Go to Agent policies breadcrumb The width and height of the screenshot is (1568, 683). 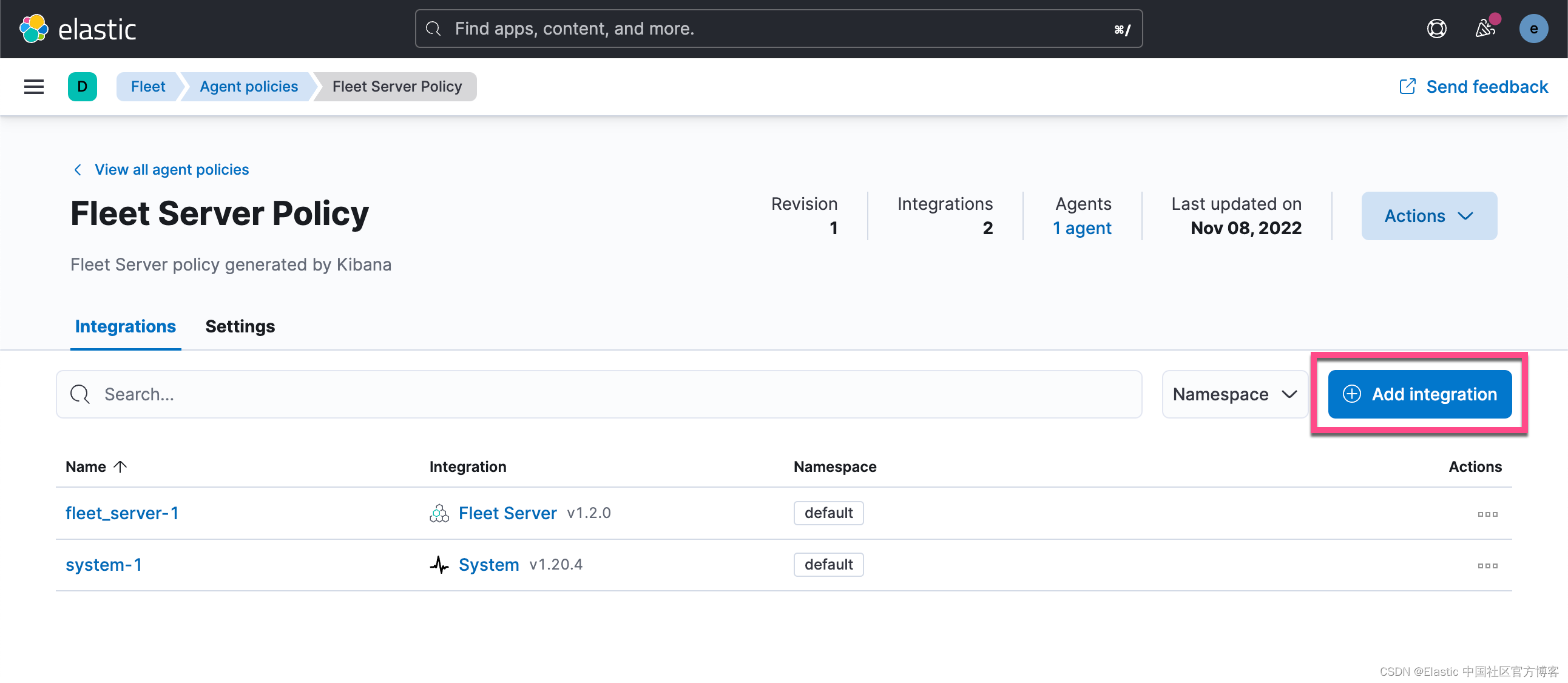pos(248,86)
